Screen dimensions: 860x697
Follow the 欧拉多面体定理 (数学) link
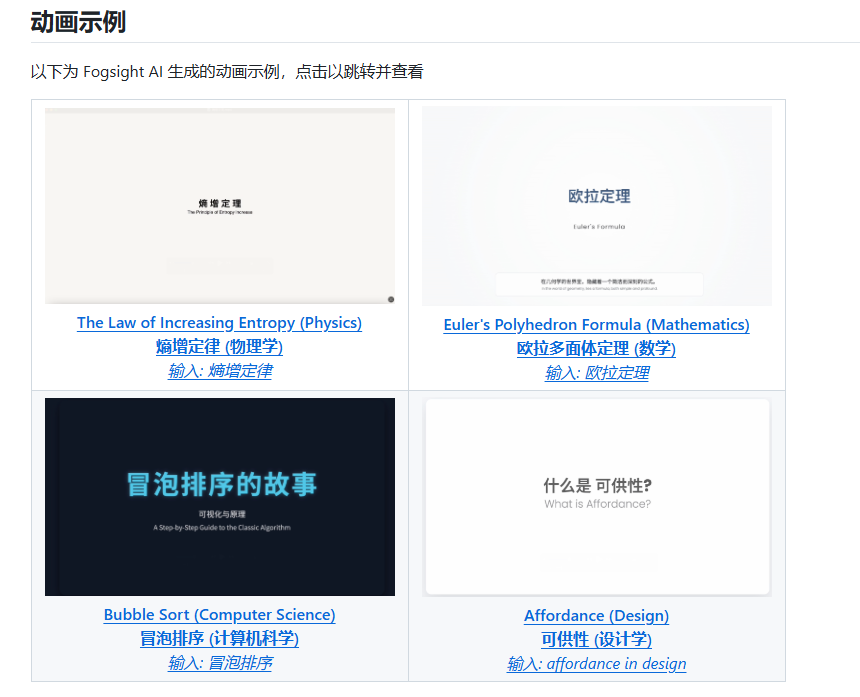pos(596,349)
